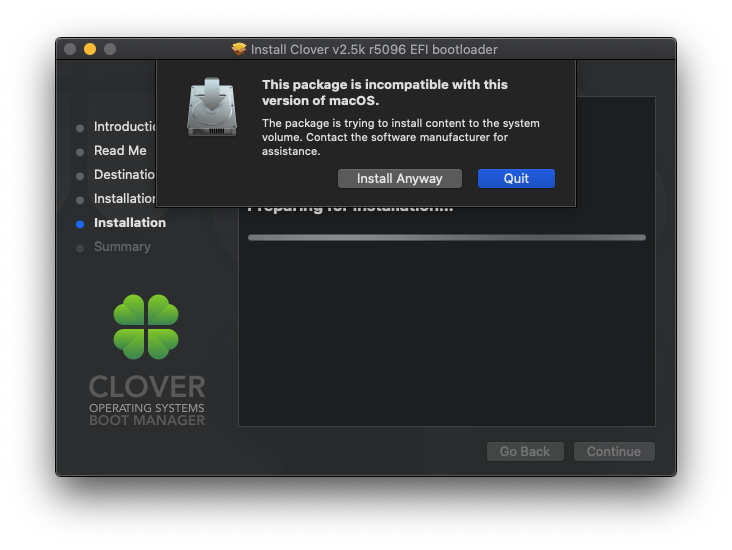Click the window title 'Install Clover v2.5k r5096 EFI bootloader'
This screenshot has width=732, height=550.
(x=374, y=49)
